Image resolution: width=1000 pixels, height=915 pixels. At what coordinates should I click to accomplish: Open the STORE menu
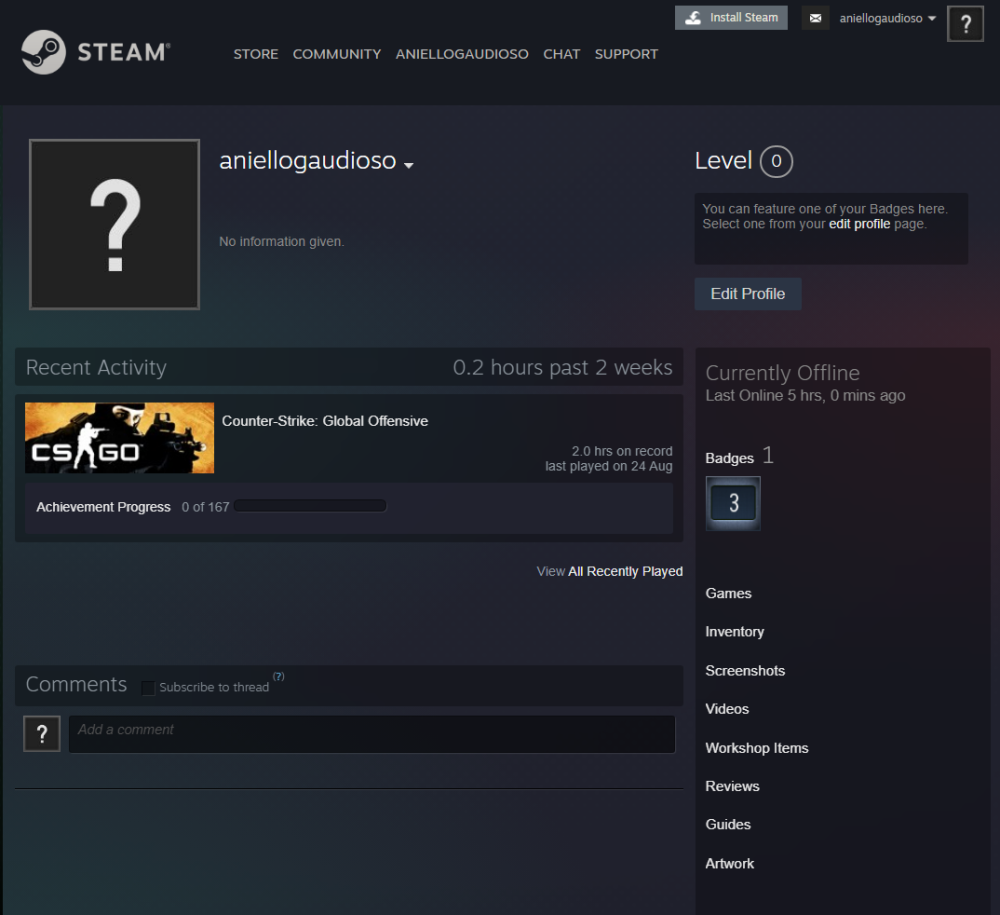tap(256, 54)
